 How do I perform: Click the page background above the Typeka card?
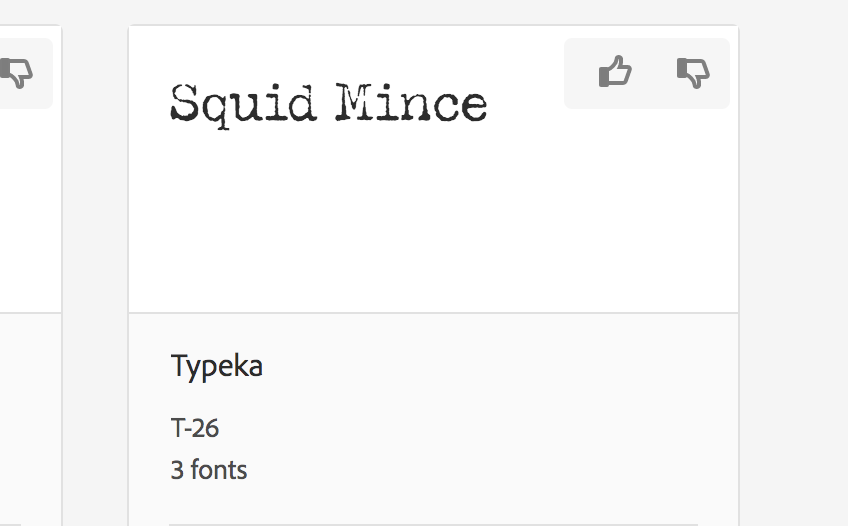click(433, 12)
